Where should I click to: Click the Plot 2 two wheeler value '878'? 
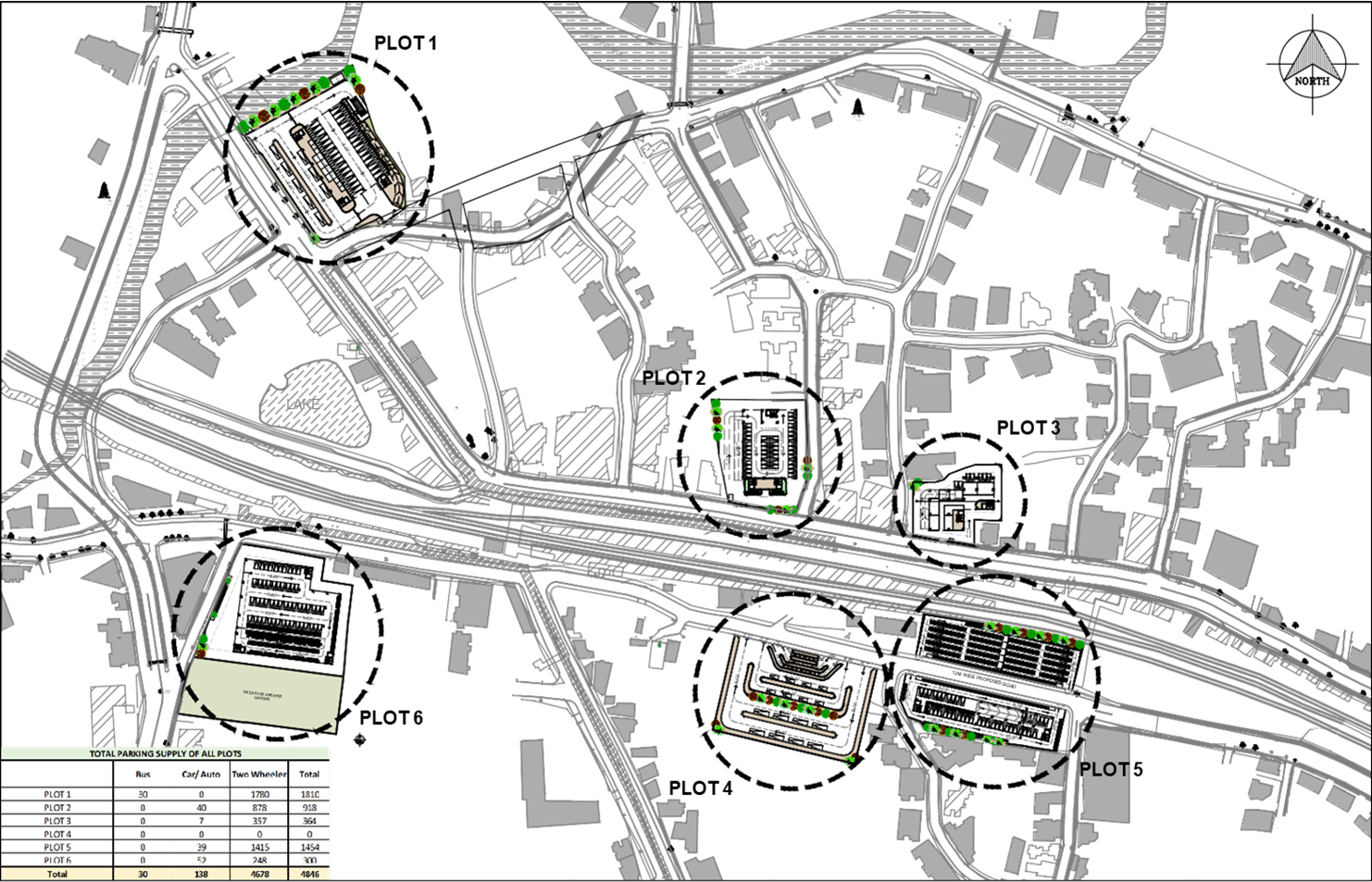[x=259, y=808]
